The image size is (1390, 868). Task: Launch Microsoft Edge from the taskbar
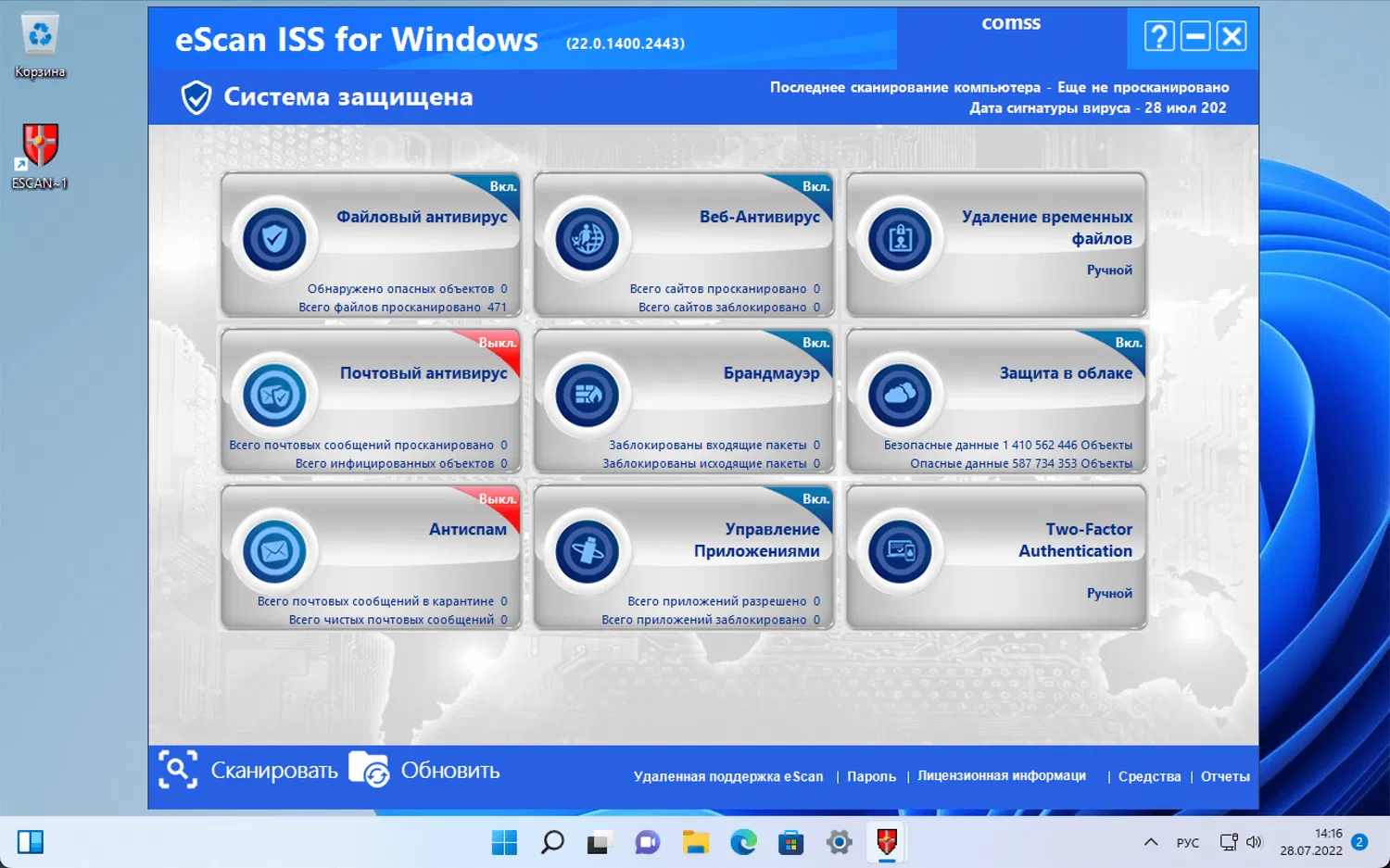click(743, 842)
